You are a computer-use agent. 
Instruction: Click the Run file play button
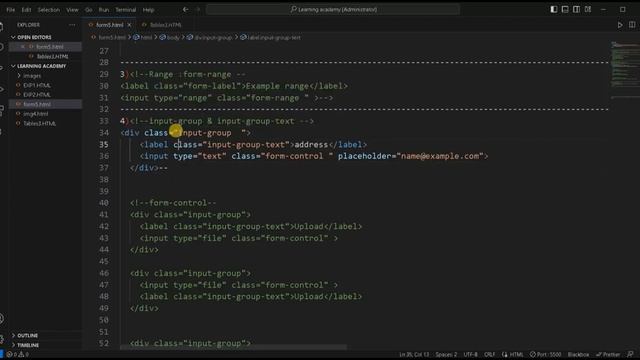pyautogui.click(x=620, y=25)
